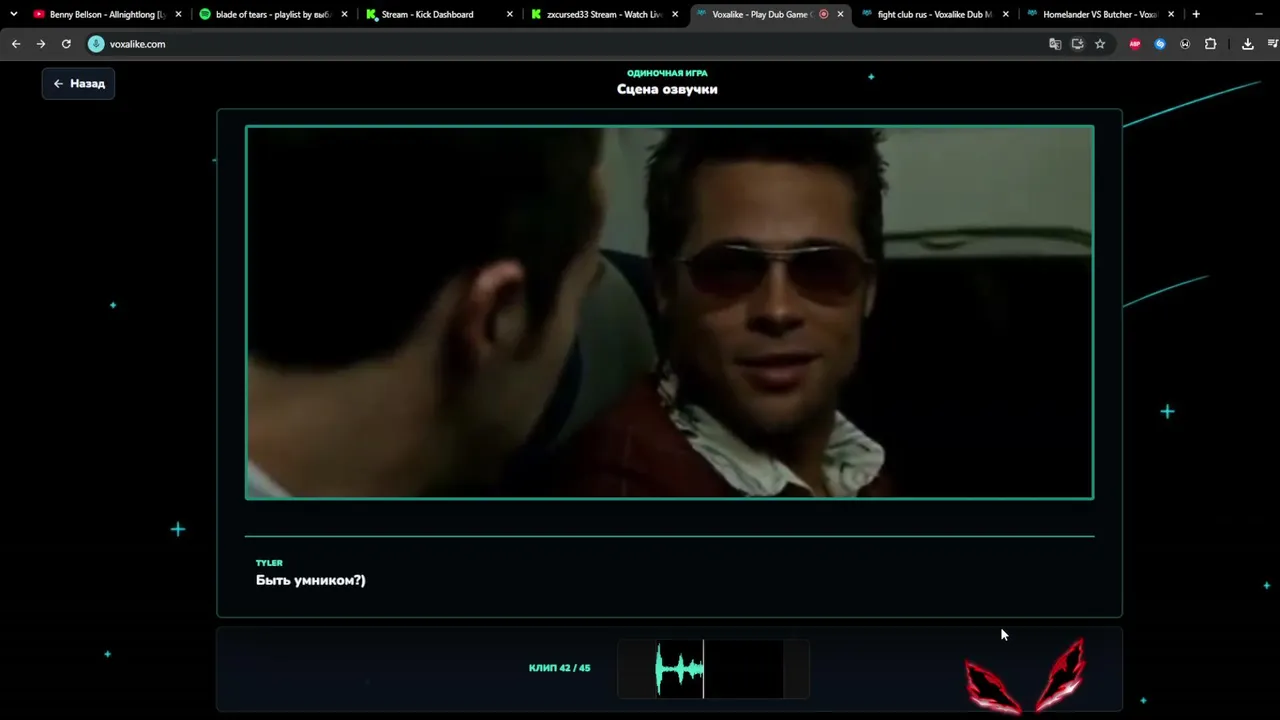Click the YouTube favicon on Benny Bellson tab

(x=39, y=14)
